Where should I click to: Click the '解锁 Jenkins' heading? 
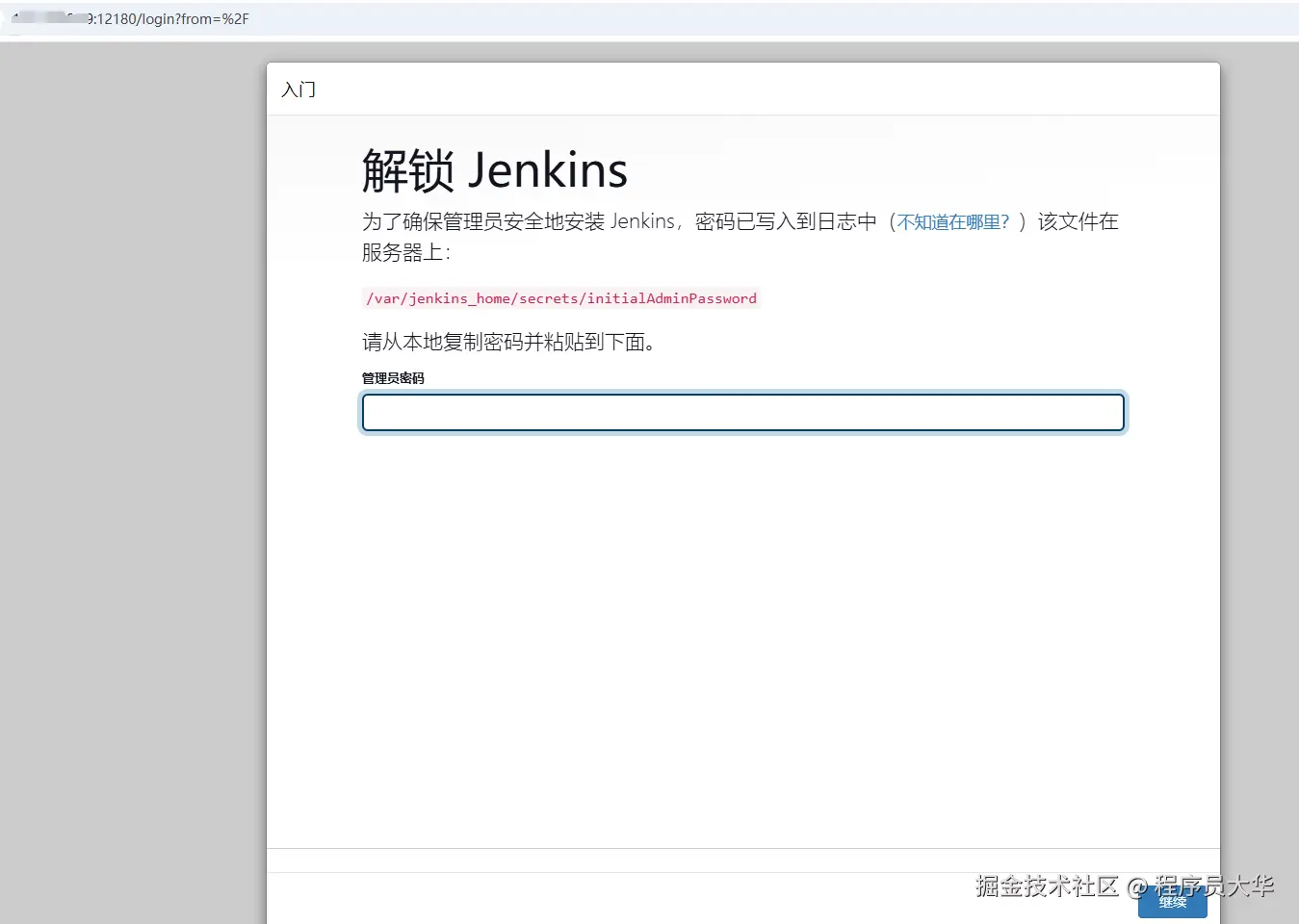pos(494,170)
